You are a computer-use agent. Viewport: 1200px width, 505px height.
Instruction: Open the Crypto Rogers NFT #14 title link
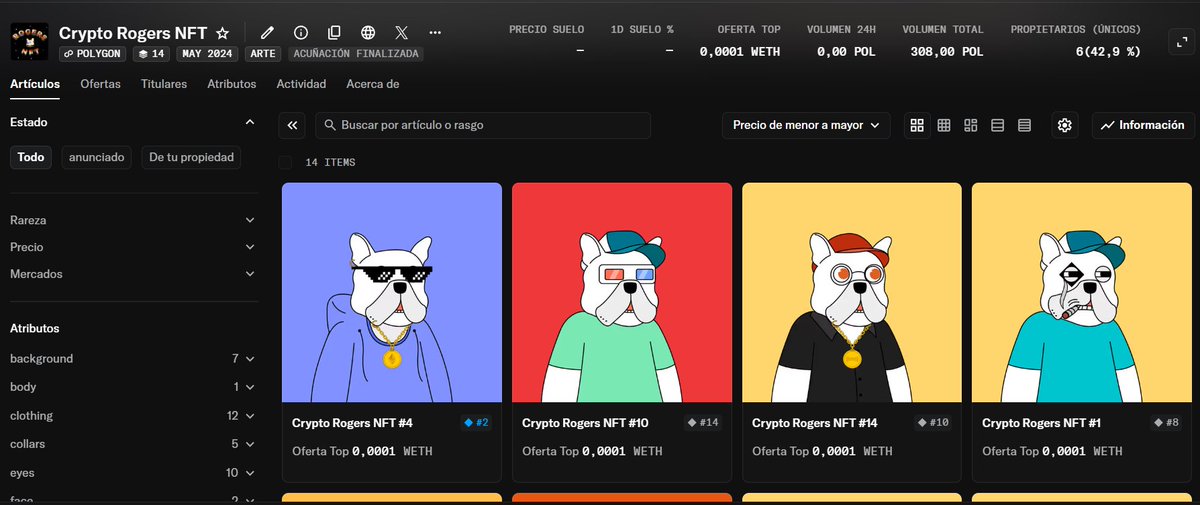(815, 423)
